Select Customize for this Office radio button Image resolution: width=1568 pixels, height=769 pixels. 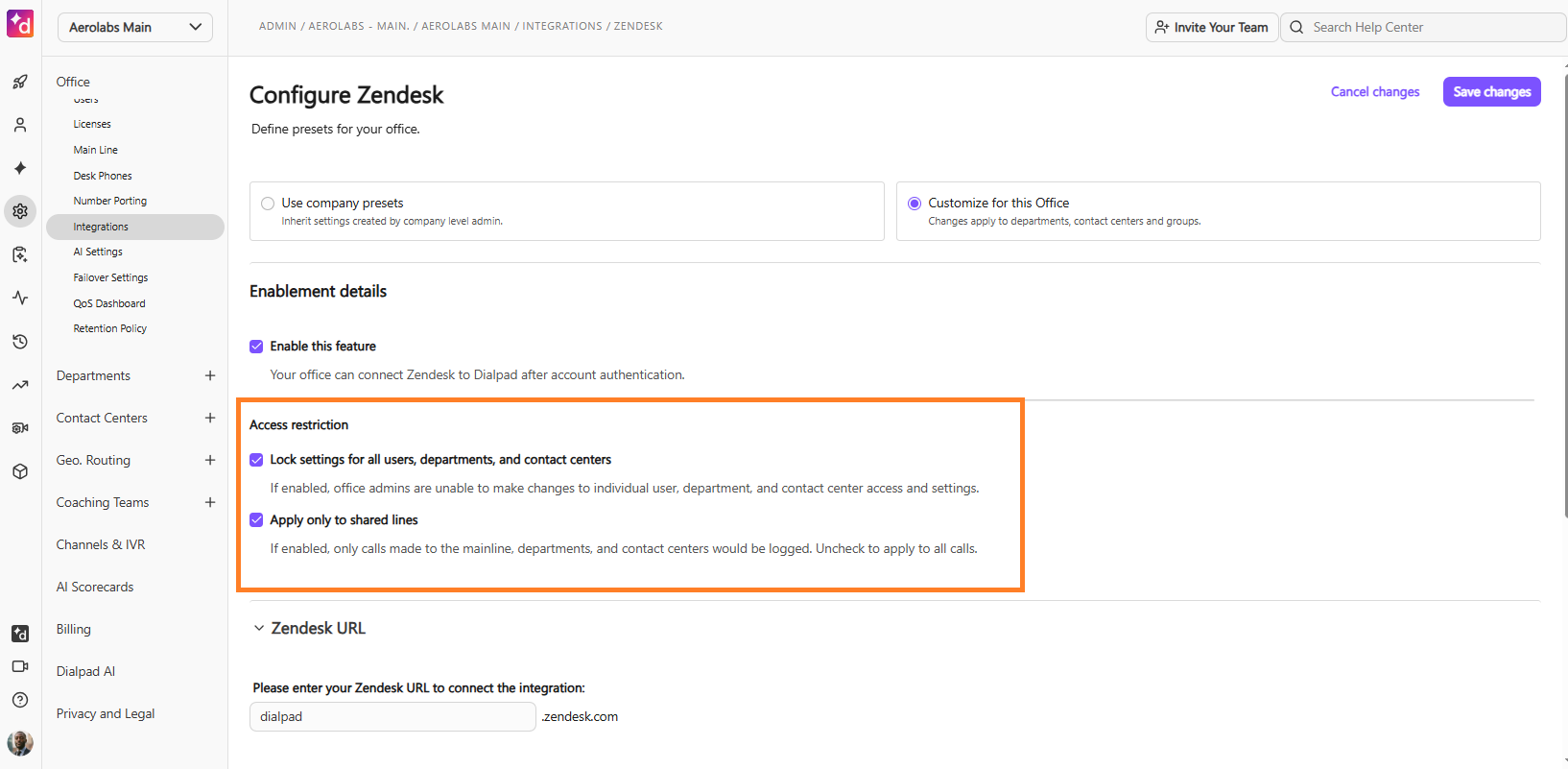(x=915, y=204)
